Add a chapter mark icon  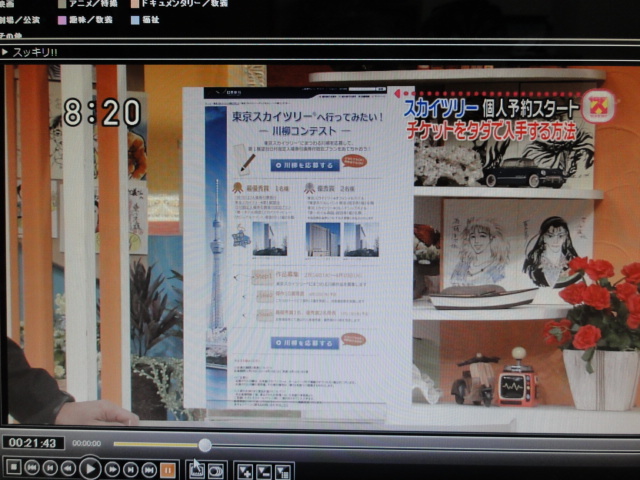click(245, 472)
